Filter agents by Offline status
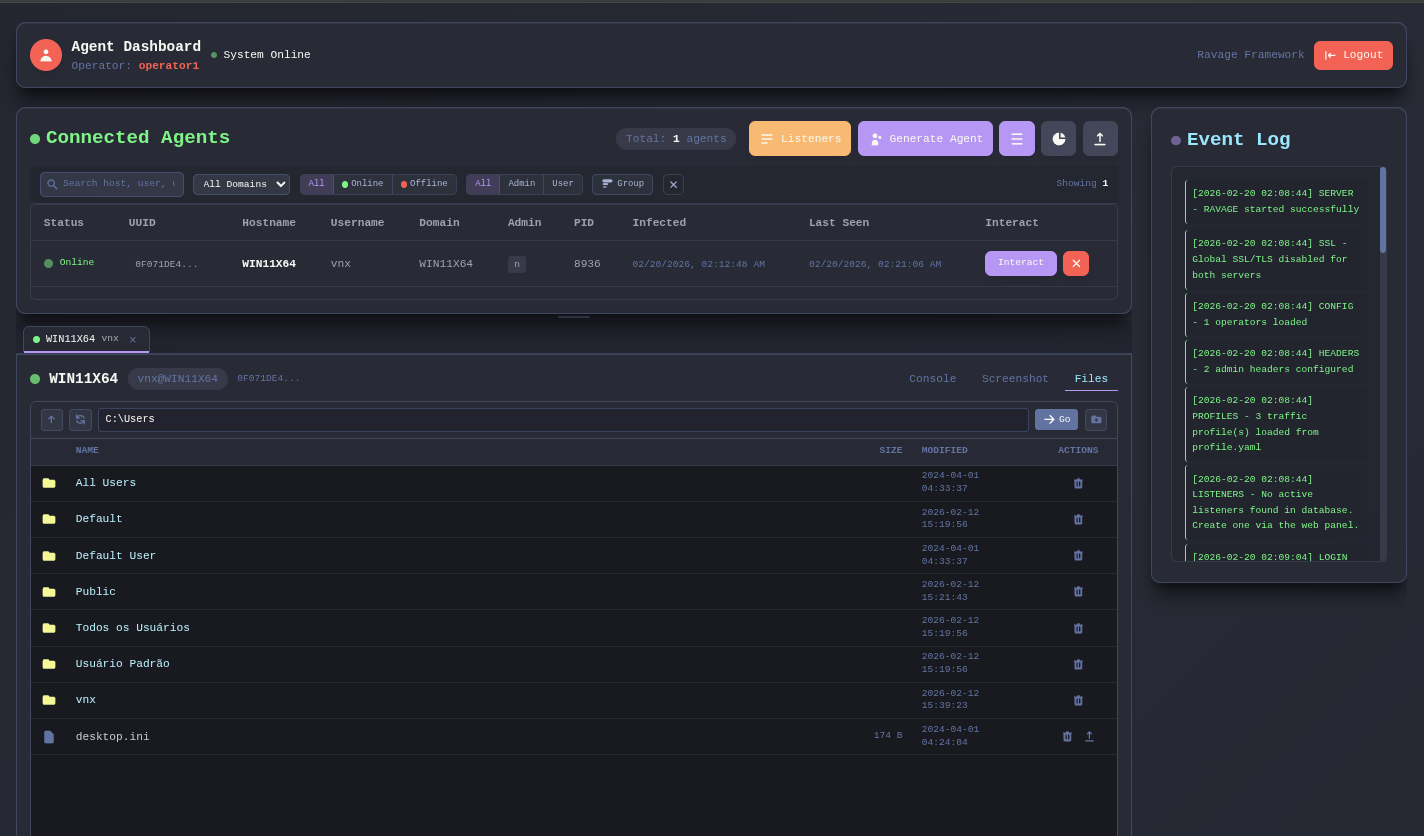The image size is (1424, 836). [424, 184]
